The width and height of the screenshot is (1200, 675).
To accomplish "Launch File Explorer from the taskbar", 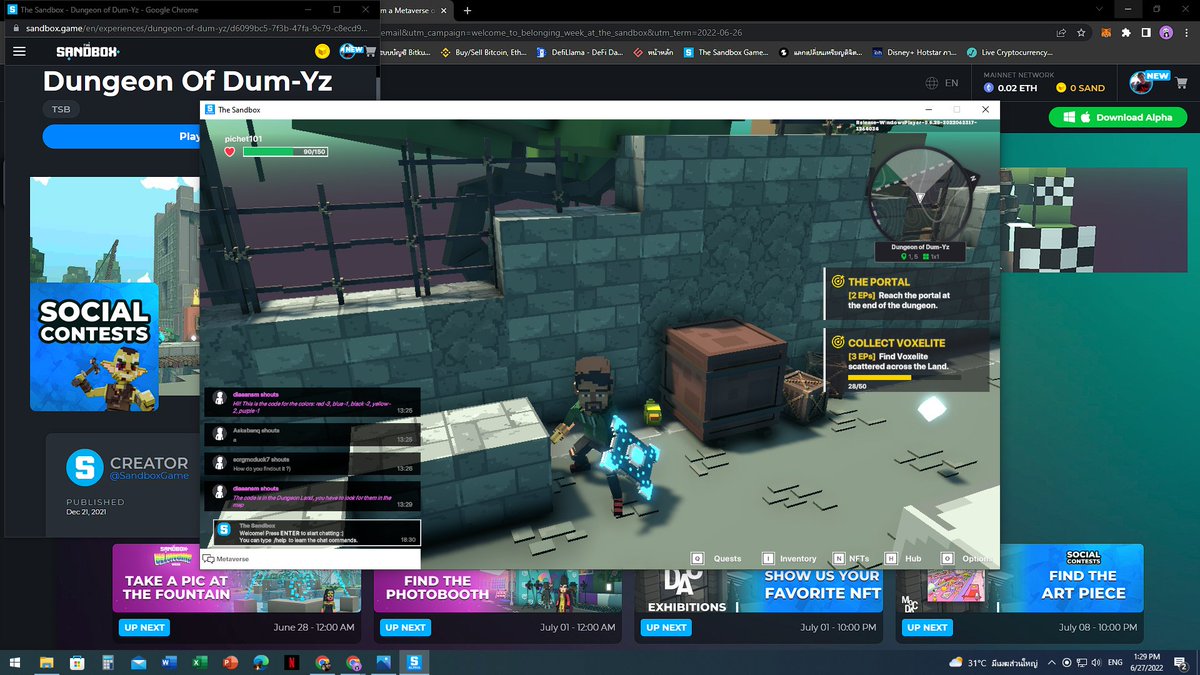I will pyautogui.click(x=47, y=662).
